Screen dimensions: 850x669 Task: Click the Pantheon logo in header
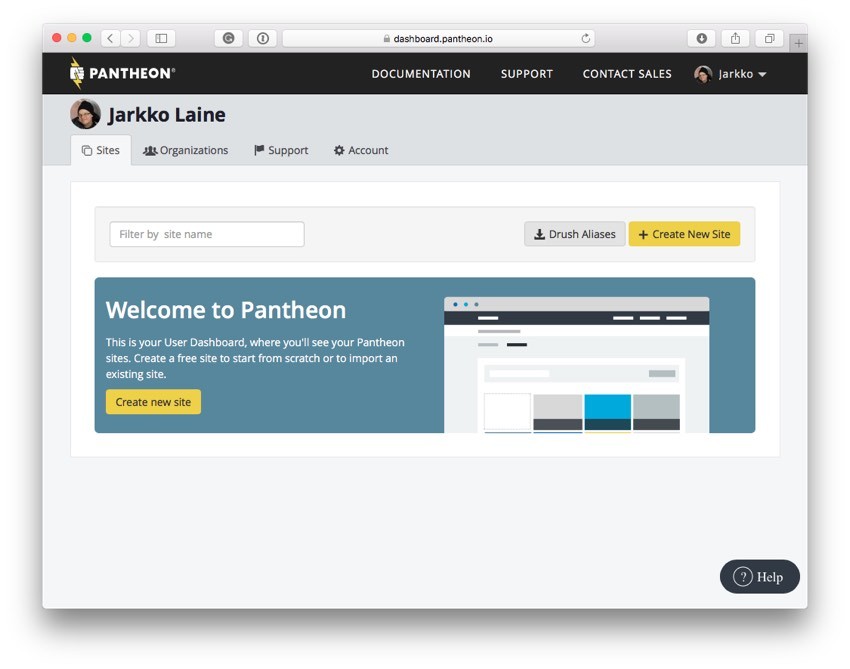point(122,73)
